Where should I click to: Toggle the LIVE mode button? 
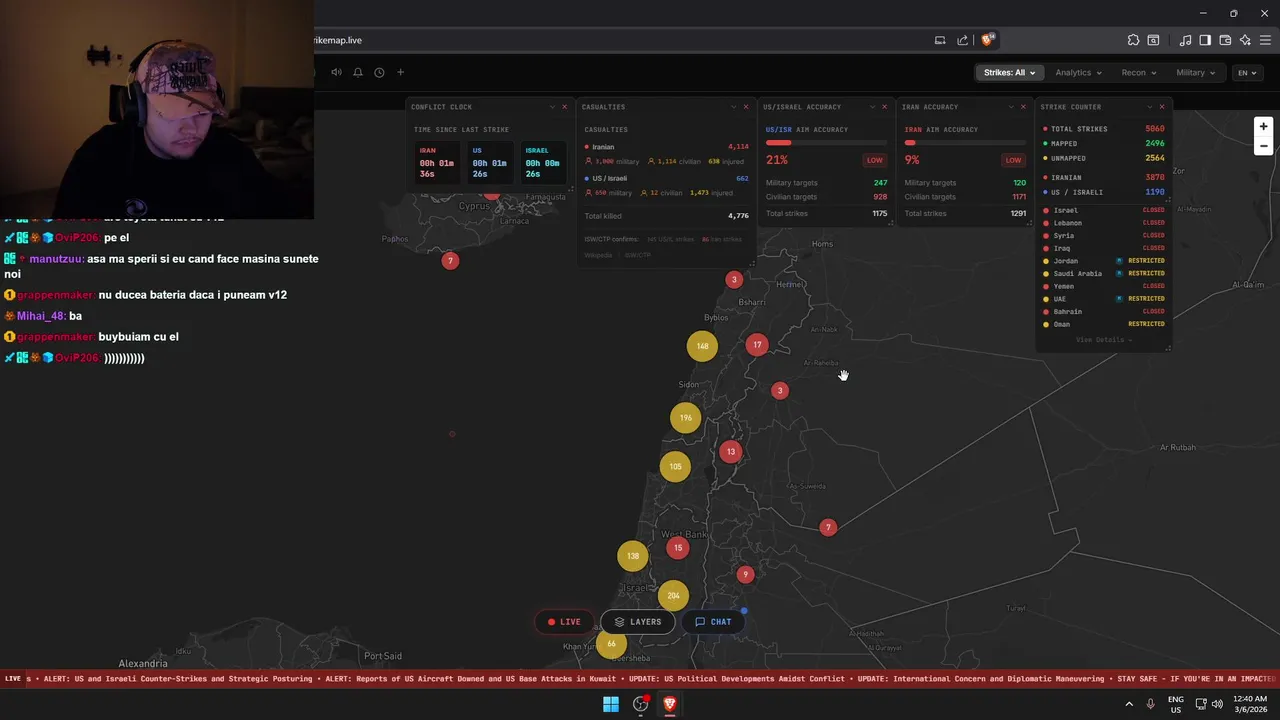(x=564, y=622)
